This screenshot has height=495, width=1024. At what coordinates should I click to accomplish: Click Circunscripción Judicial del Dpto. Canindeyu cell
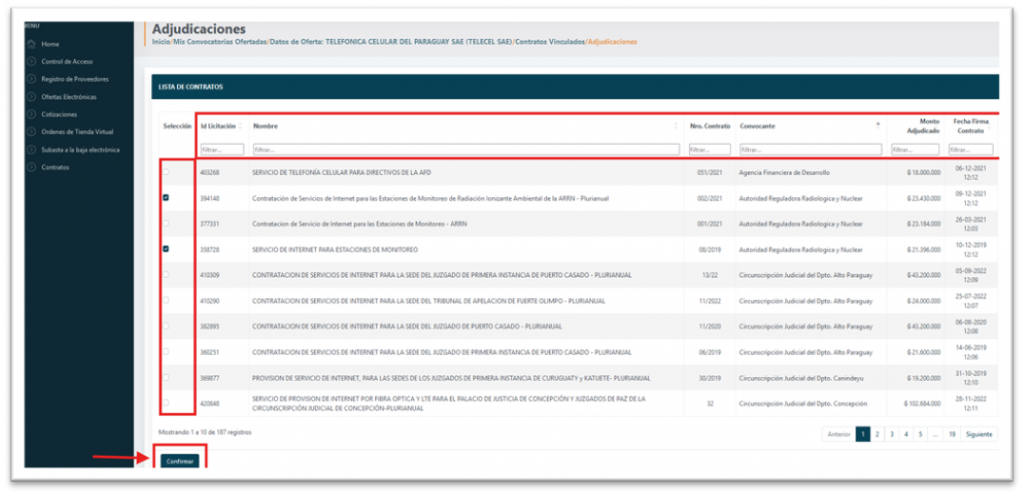801,378
